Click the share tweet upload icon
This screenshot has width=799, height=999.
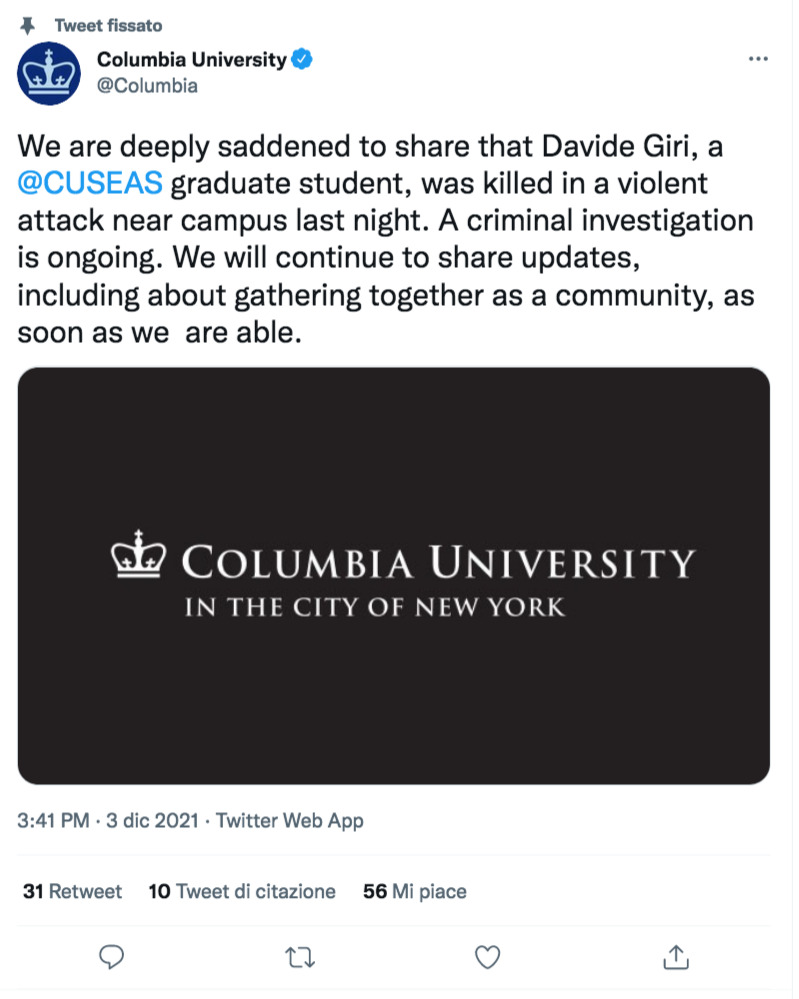point(676,957)
